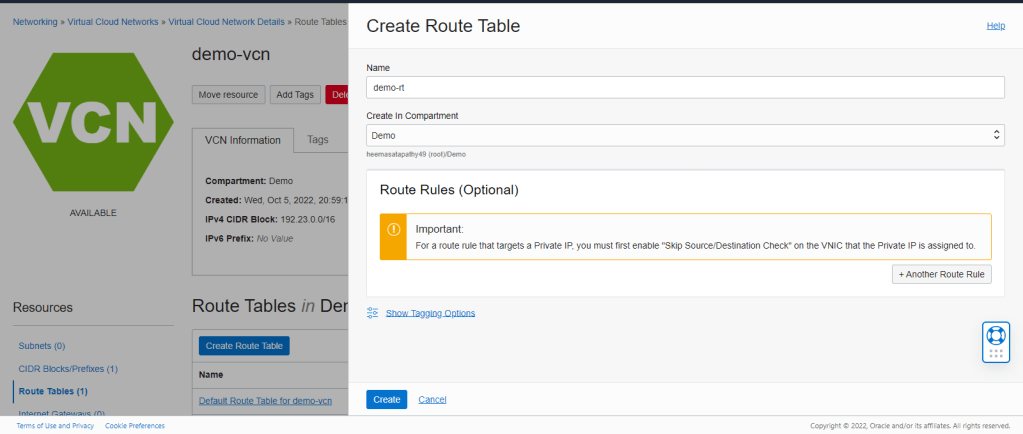Viewport: 1023px width, 434px height.
Task: Click the orange warning exclamation icon
Action: tap(394, 237)
